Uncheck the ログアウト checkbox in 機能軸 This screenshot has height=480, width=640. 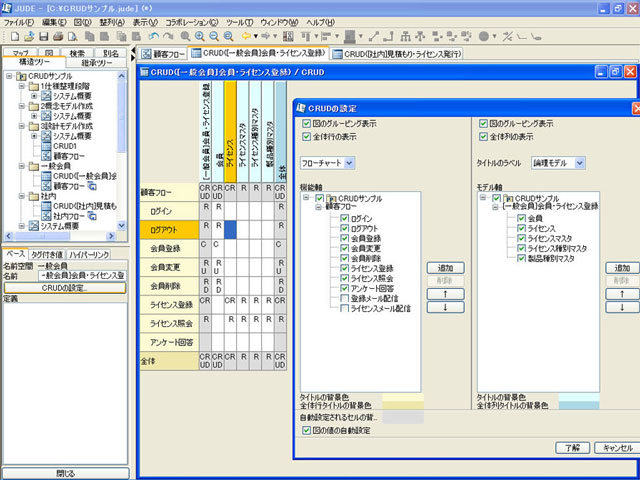click(346, 229)
